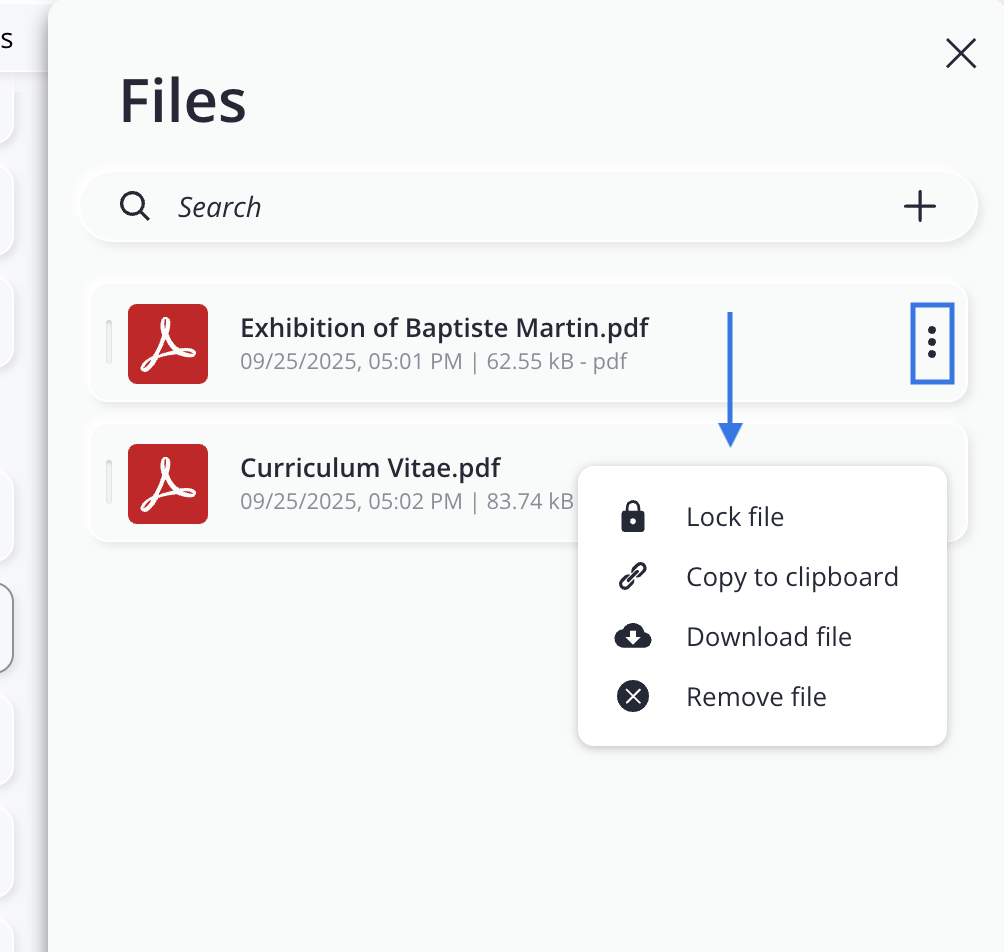Viewport: 1004px width, 952px height.
Task: Grab the drag handle of Exhibition file row
Action: [109, 343]
